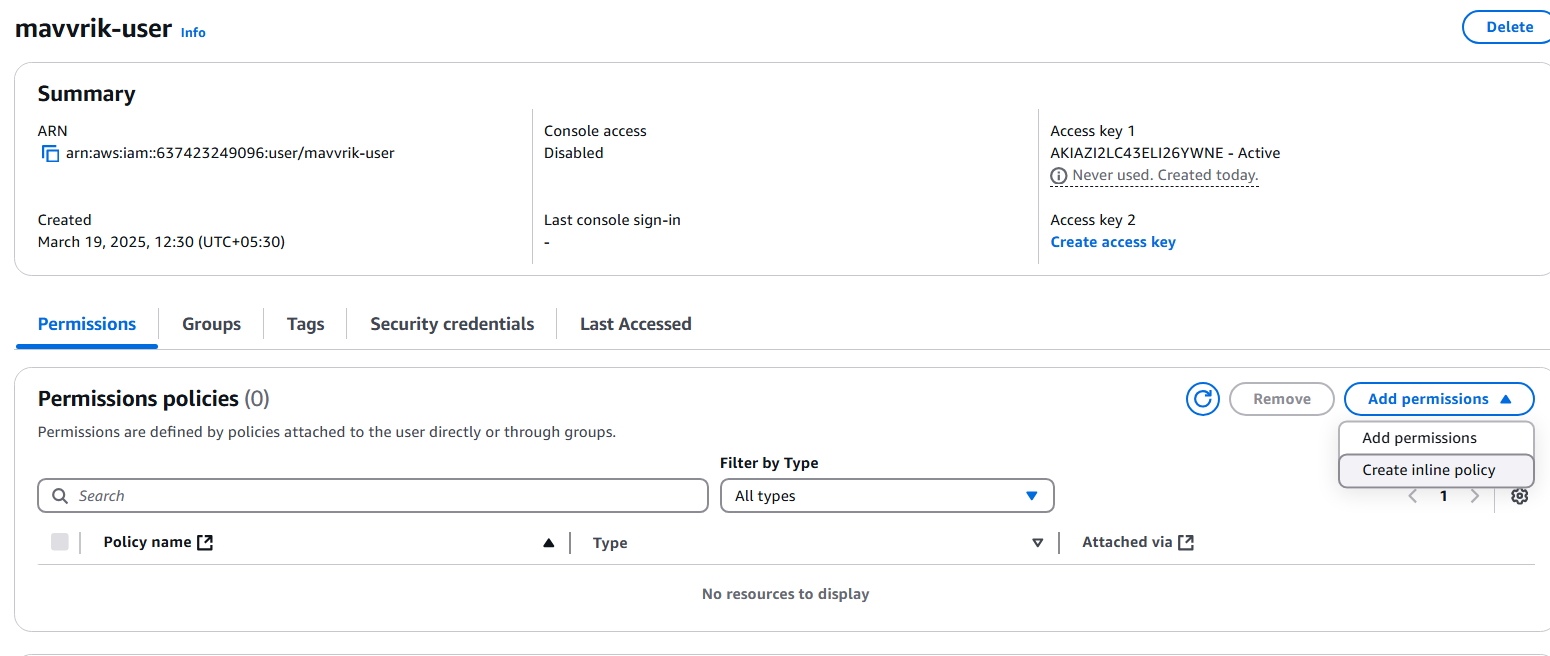The image size is (1550, 656).
Task: Click the refresh permissions policies icon
Action: click(1202, 399)
